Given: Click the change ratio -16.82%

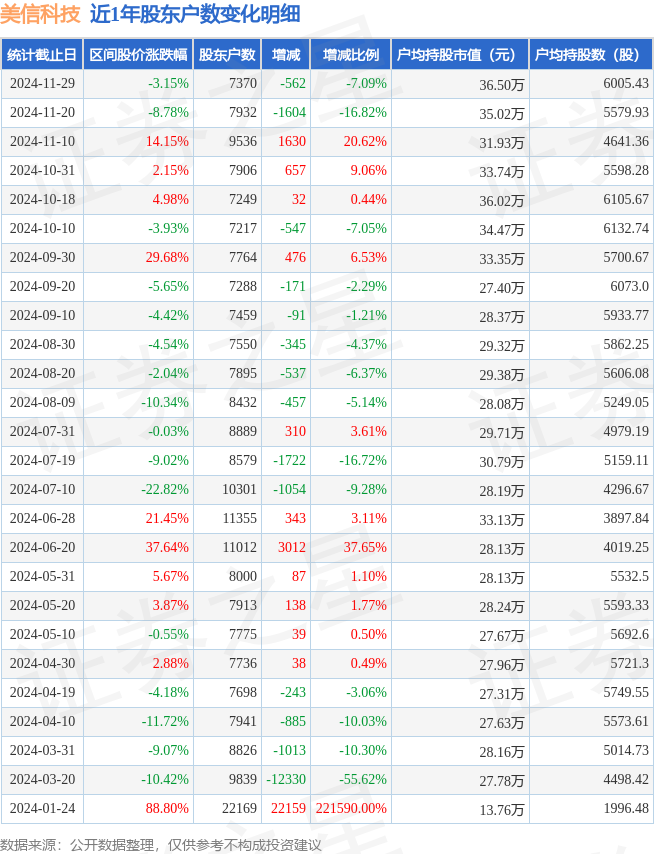Looking at the screenshot, I should [x=363, y=112].
